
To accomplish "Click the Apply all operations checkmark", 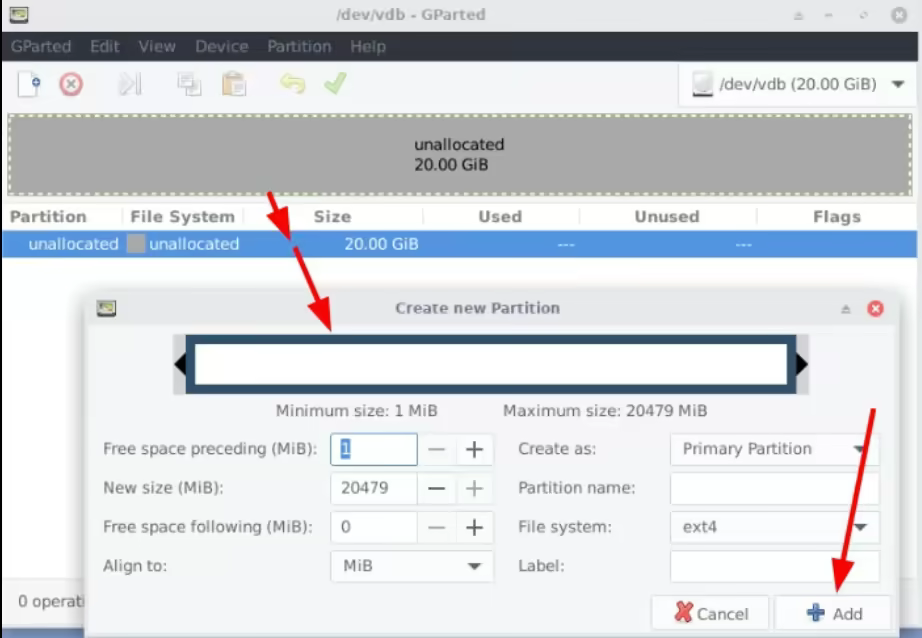I will (x=334, y=85).
